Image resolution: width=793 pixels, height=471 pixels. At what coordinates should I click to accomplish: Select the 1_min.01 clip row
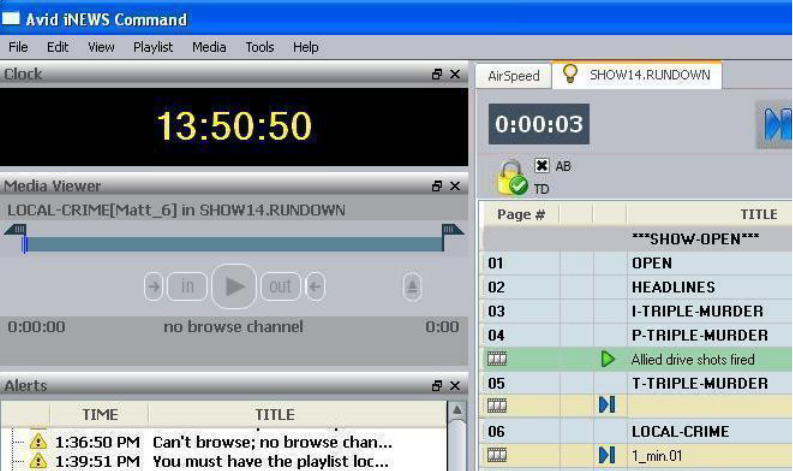click(x=636, y=455)
